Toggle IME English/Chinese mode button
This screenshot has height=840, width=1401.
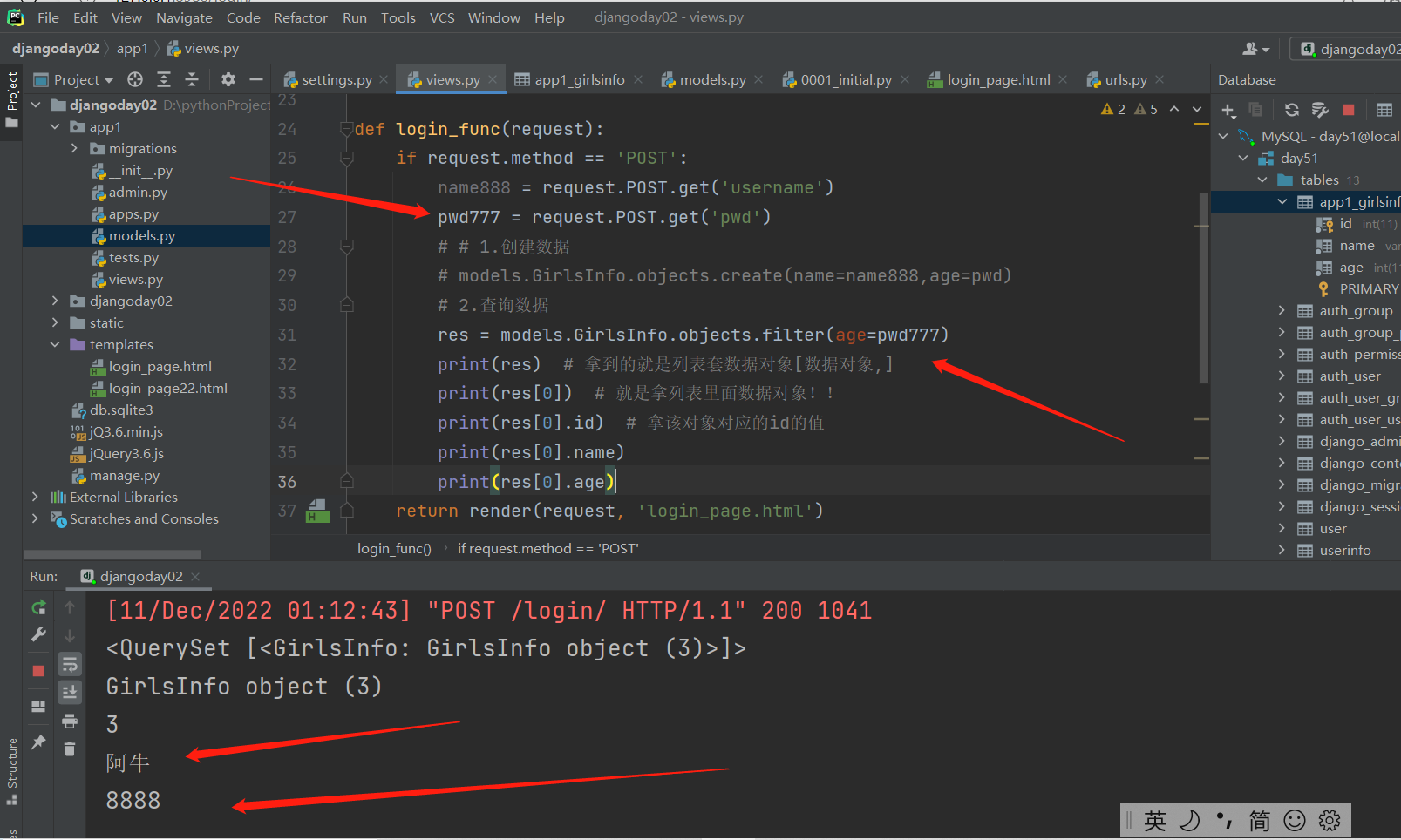(1155, 820)
